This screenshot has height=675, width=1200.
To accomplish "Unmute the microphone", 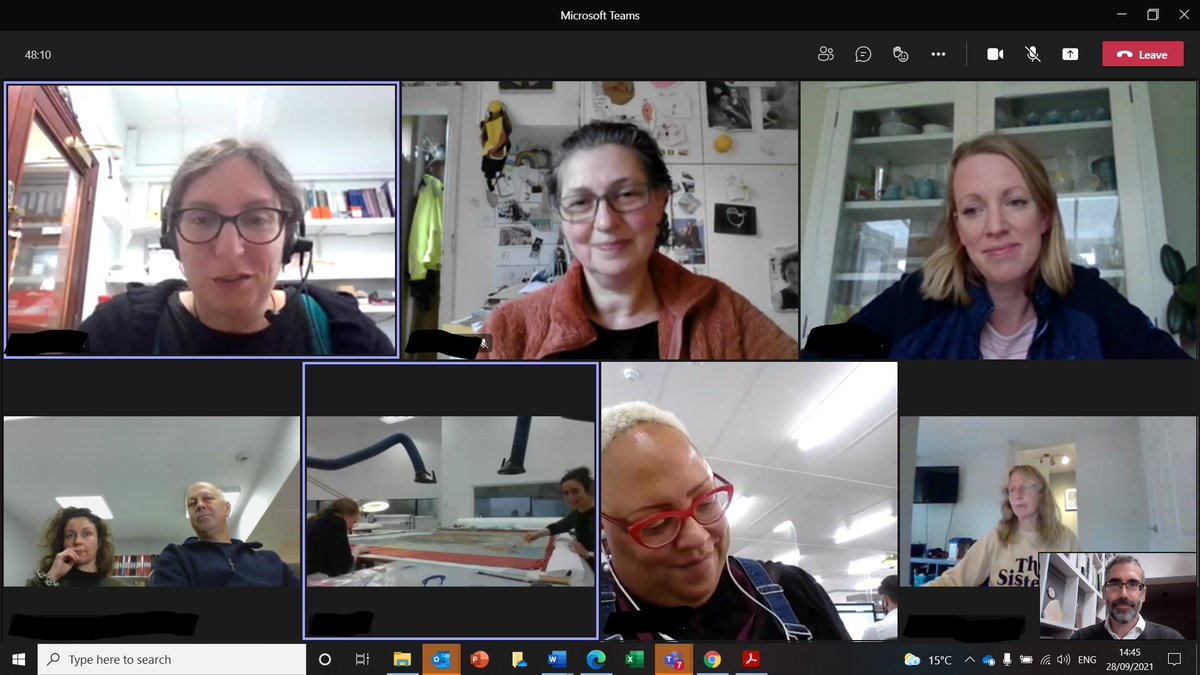I will 1033,54.
